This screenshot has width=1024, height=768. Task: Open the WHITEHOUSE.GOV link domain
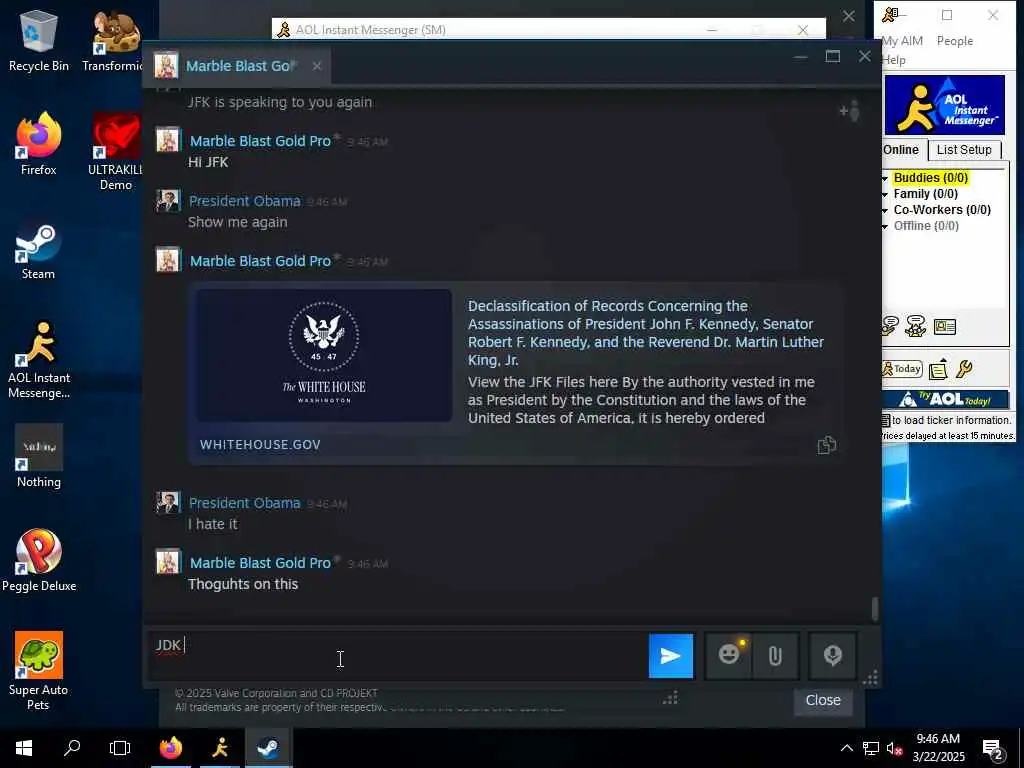pos(260,445)
